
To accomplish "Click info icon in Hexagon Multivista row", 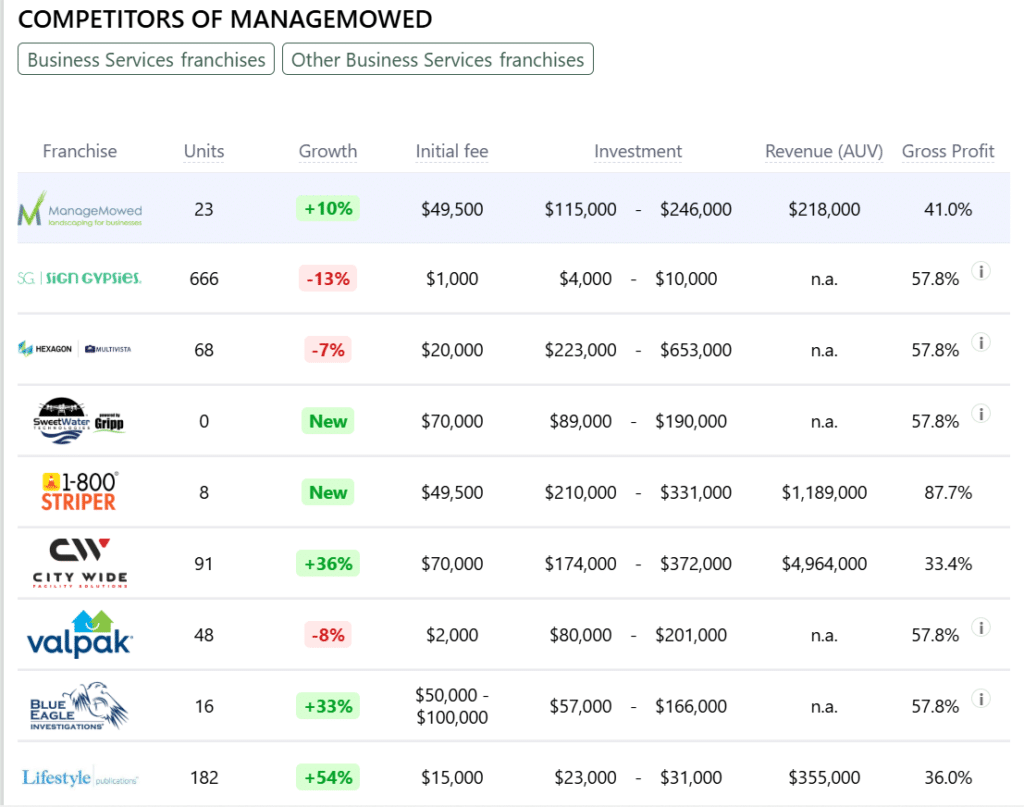I will 981,342.
